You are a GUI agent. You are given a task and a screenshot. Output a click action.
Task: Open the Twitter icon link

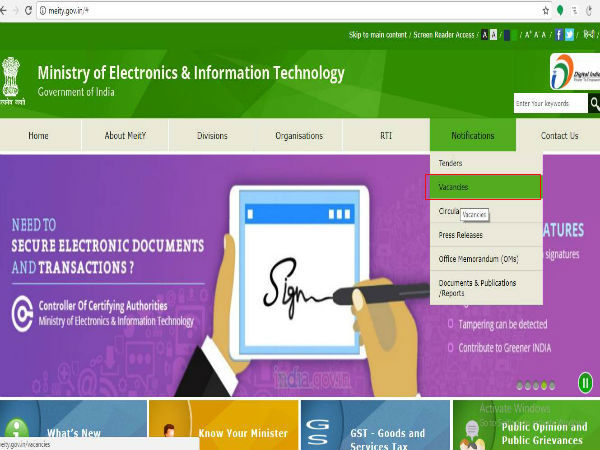tap(569, 35)
